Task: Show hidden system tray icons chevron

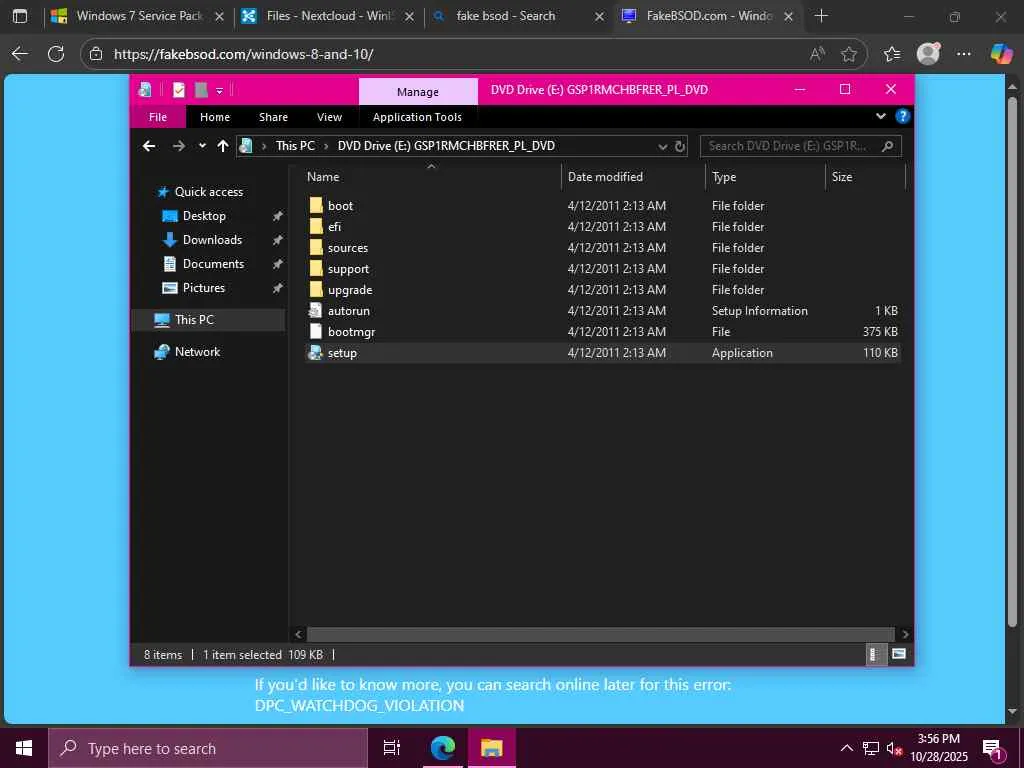Action: tap(846, 748)
